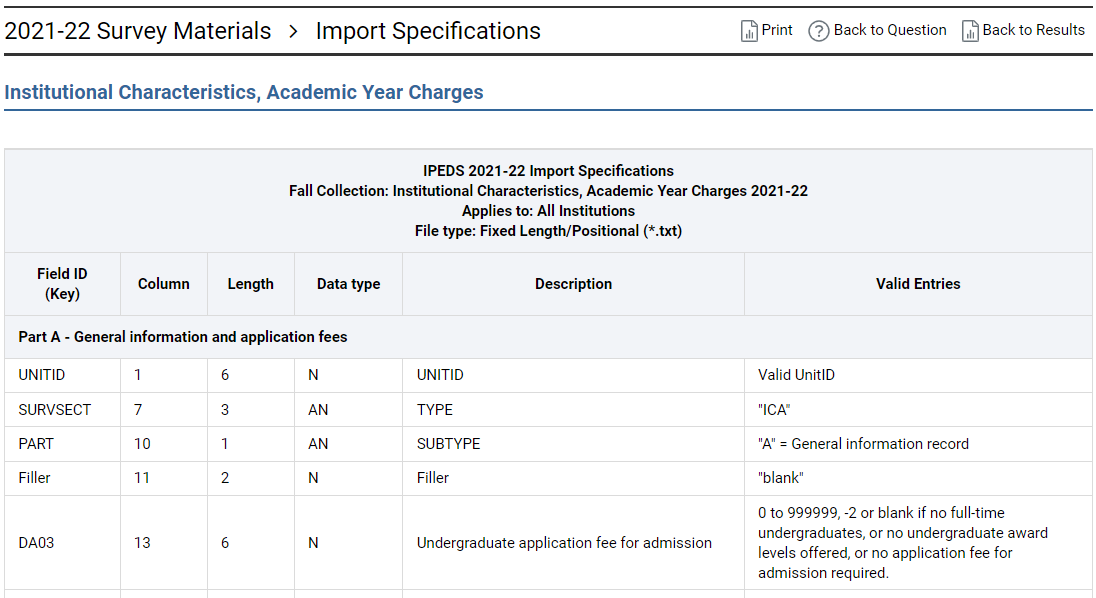
Task: Select the Description column header
Action: click(x=573, y=284)
